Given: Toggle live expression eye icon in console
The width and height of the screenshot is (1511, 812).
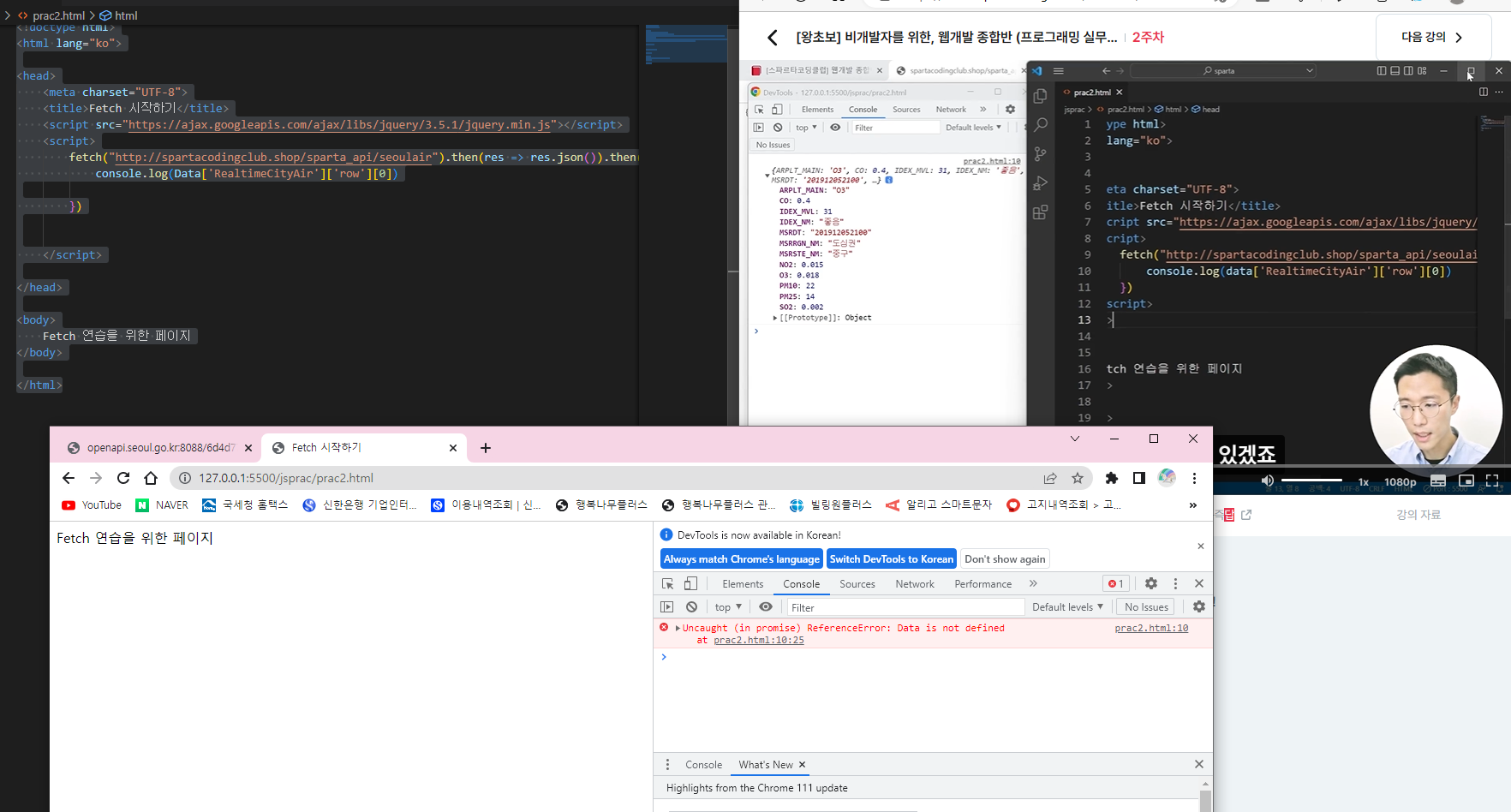Looking at the screenshot, I should (x=766, y=606).
